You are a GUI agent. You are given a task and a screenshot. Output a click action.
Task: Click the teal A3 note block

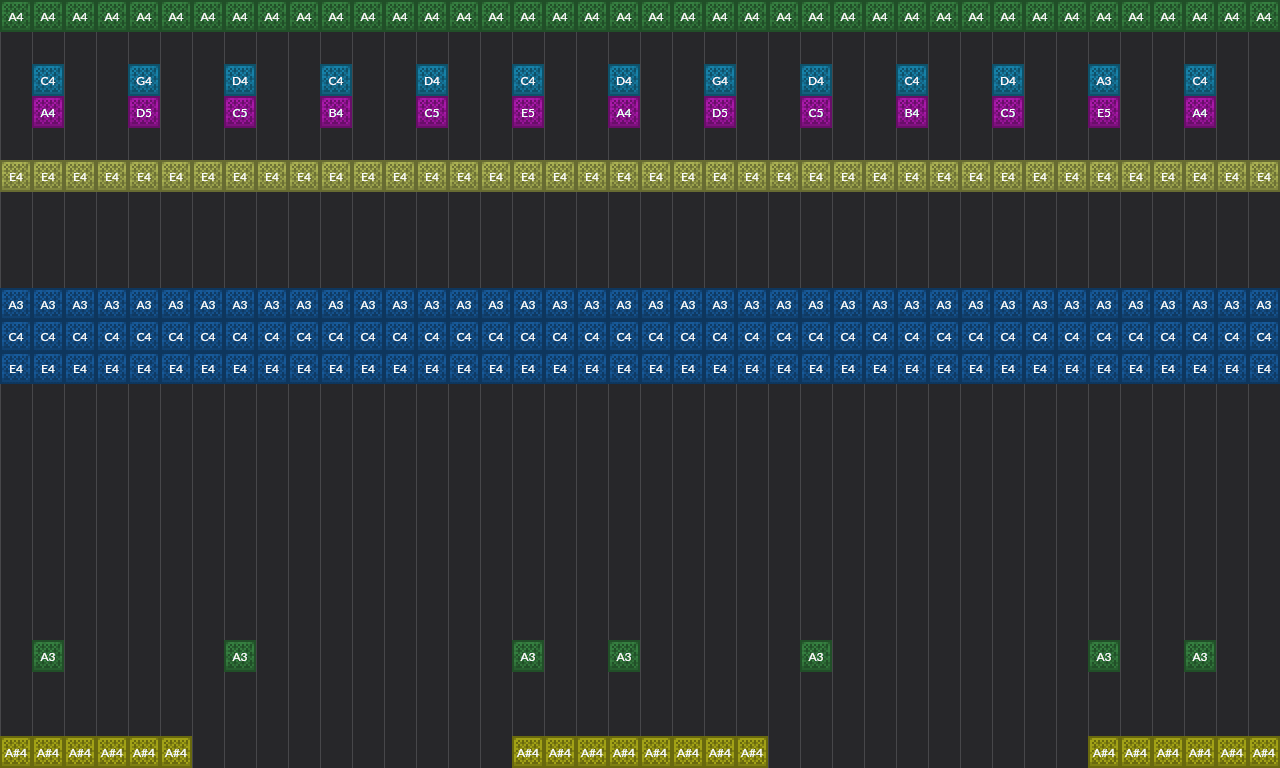pos(1103,81)
